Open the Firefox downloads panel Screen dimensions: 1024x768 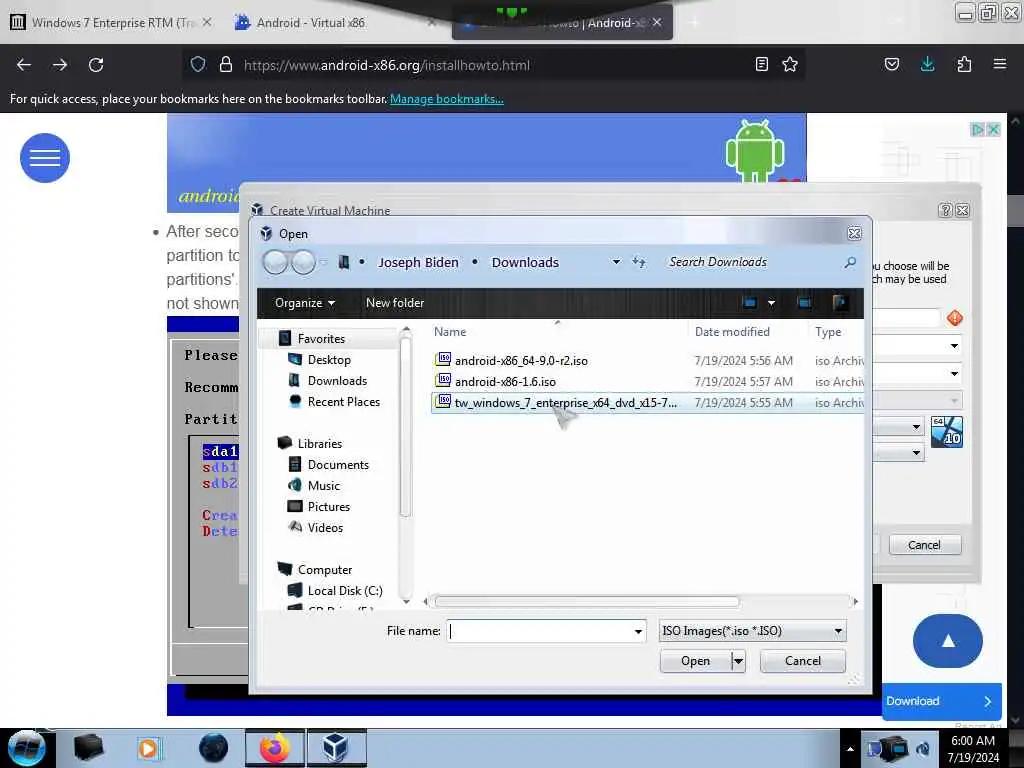point(927,64)
